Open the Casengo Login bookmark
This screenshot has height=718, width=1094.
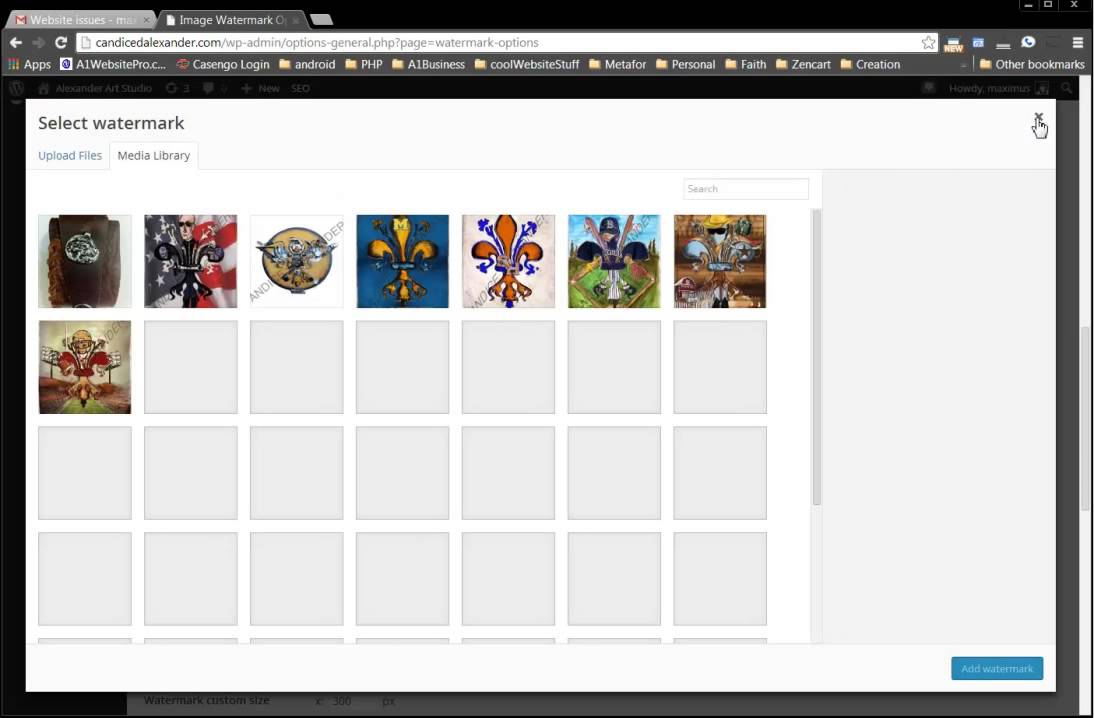(223, 64)
